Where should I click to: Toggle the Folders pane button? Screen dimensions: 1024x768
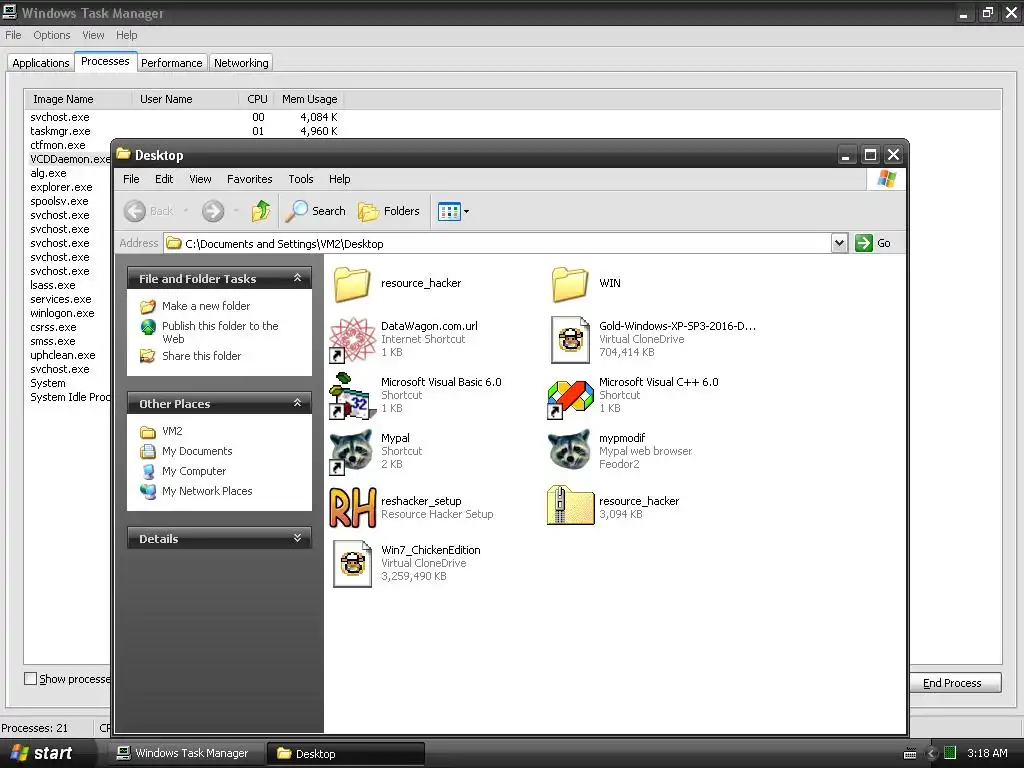(x=389, y=211)
